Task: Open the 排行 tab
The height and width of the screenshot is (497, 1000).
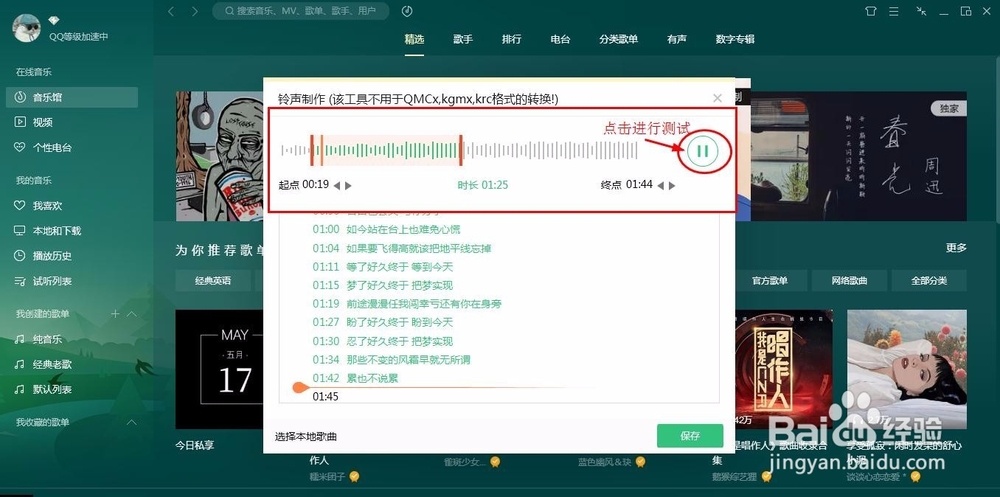Action: click(511, 39)
